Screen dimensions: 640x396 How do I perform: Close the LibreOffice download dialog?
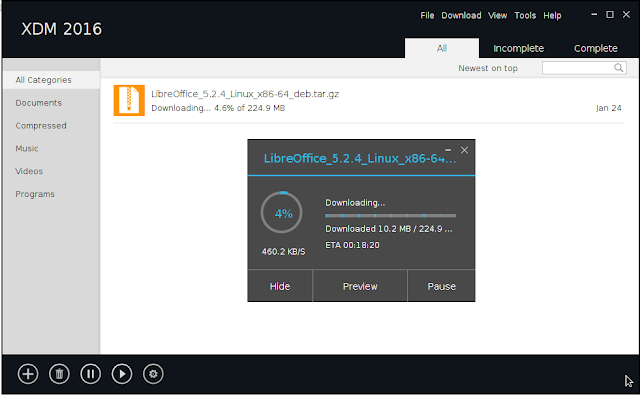[x=464, y=150]
